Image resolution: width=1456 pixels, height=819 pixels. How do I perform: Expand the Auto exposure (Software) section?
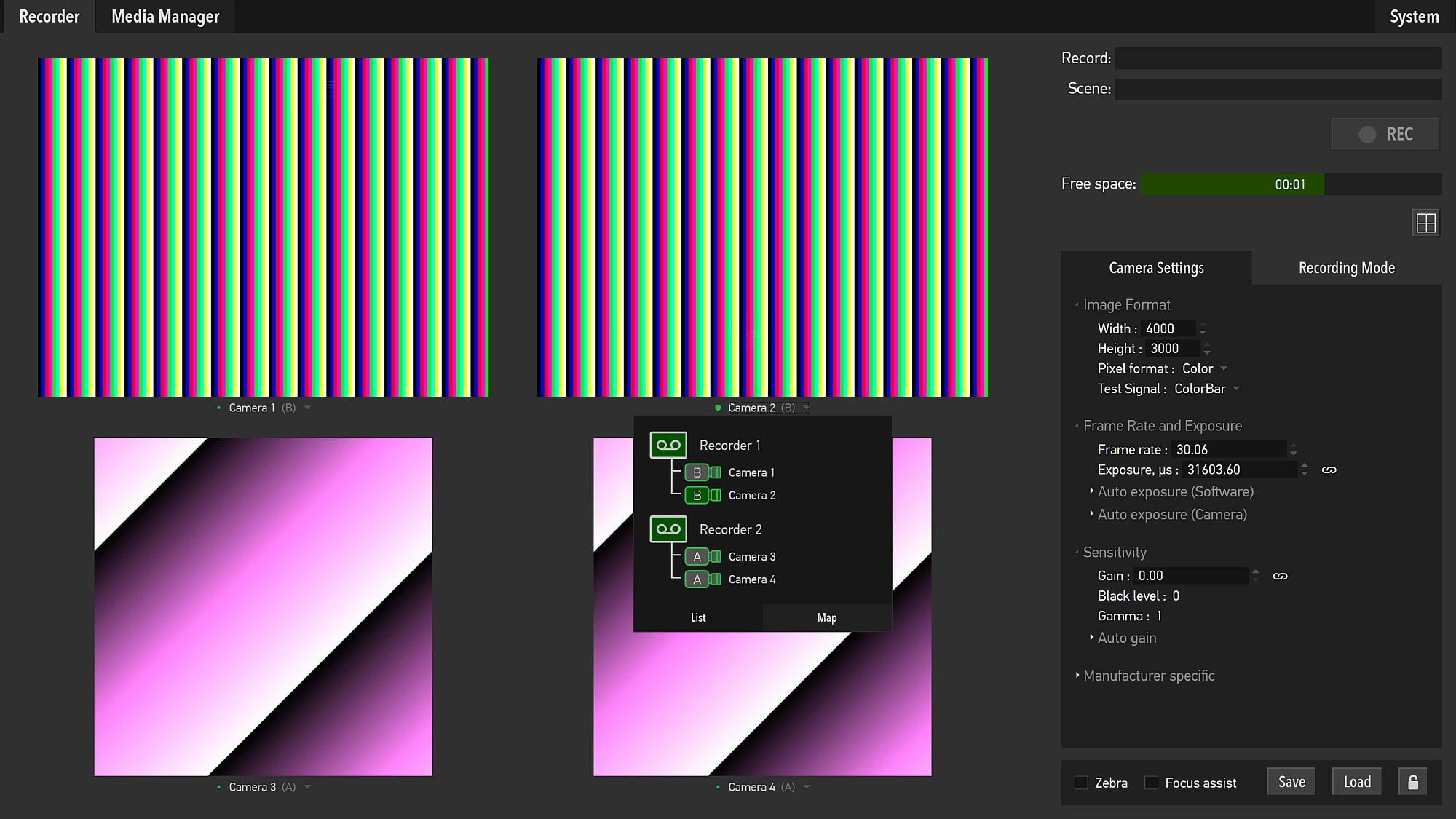pos(1175,492)
